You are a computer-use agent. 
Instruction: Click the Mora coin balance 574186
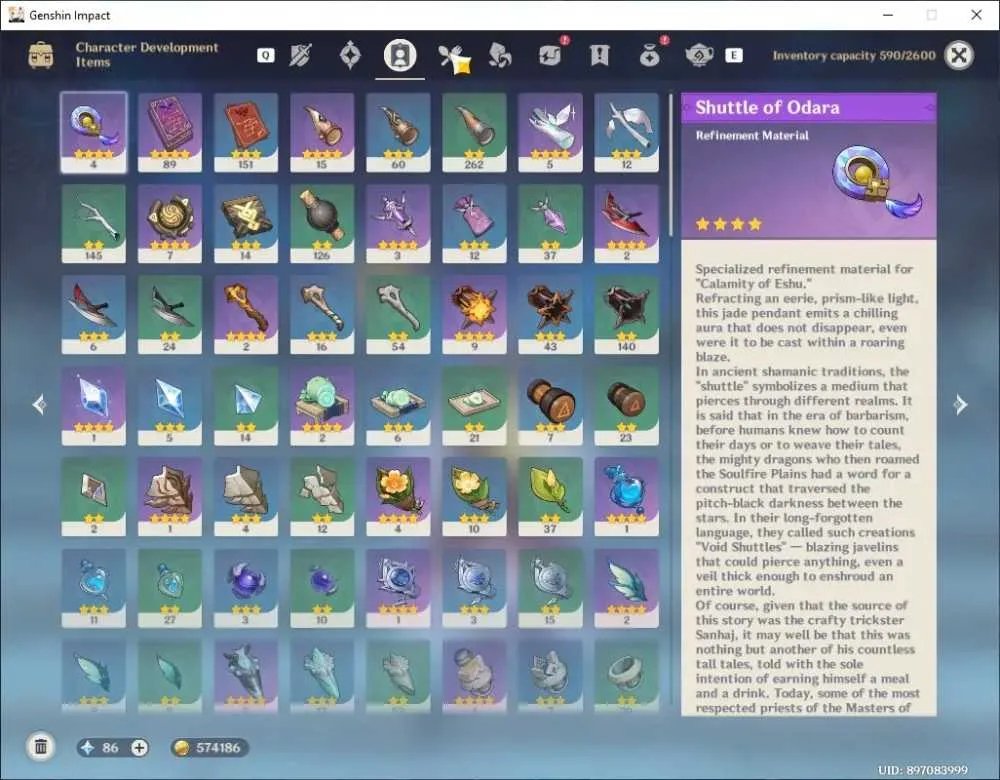pyautogui.click(x=210, y=747)
